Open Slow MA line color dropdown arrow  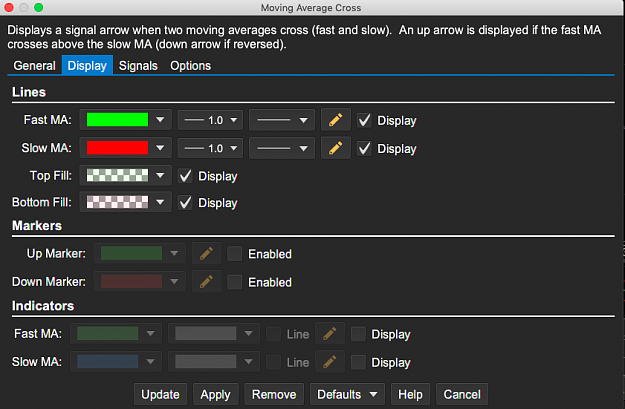click(x=160, y=148)
